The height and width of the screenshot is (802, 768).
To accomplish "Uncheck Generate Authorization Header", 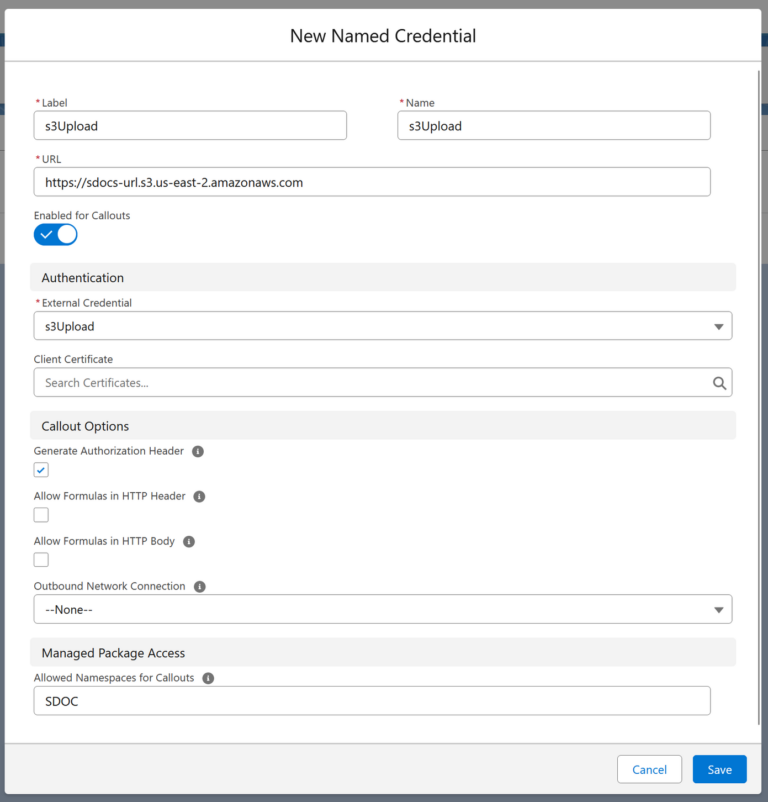I will (41, 469).
